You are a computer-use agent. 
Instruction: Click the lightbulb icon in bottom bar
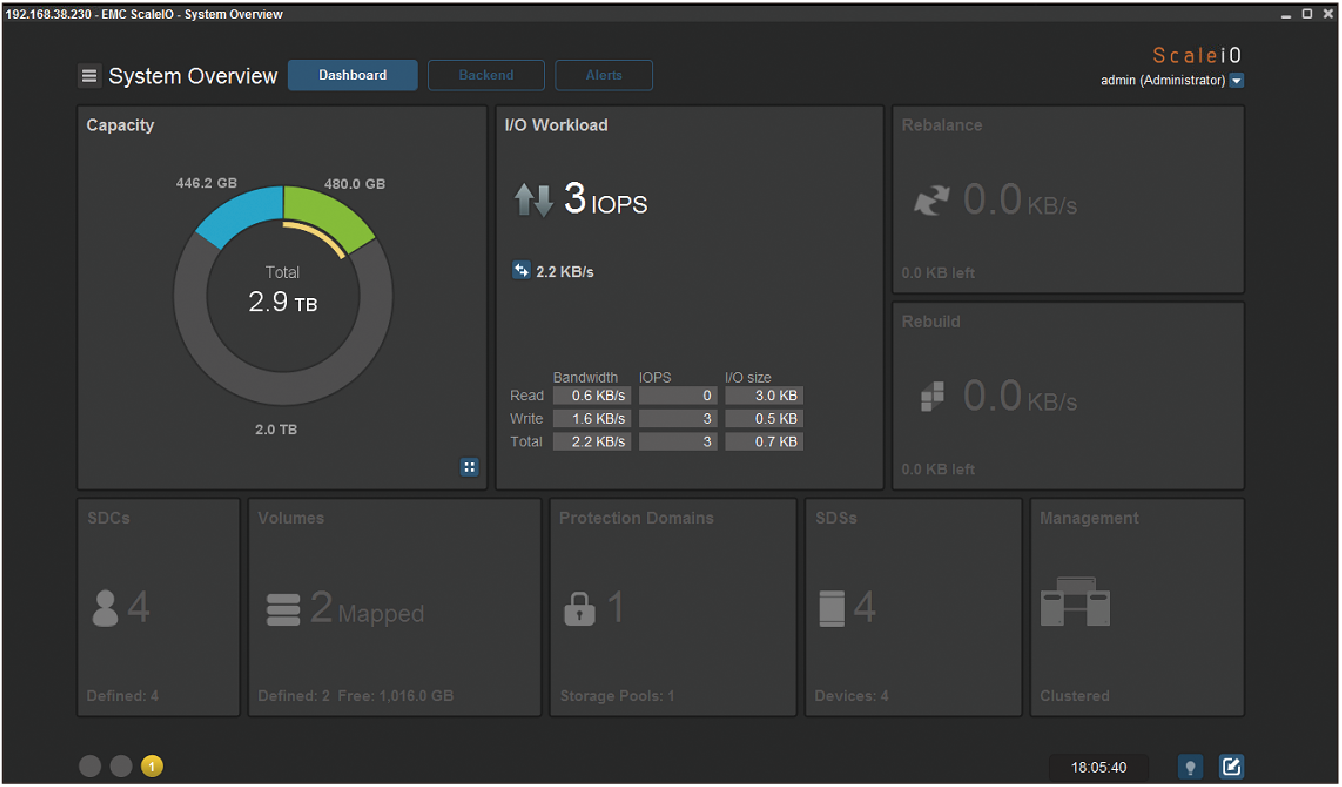[x=1190, y=767]
